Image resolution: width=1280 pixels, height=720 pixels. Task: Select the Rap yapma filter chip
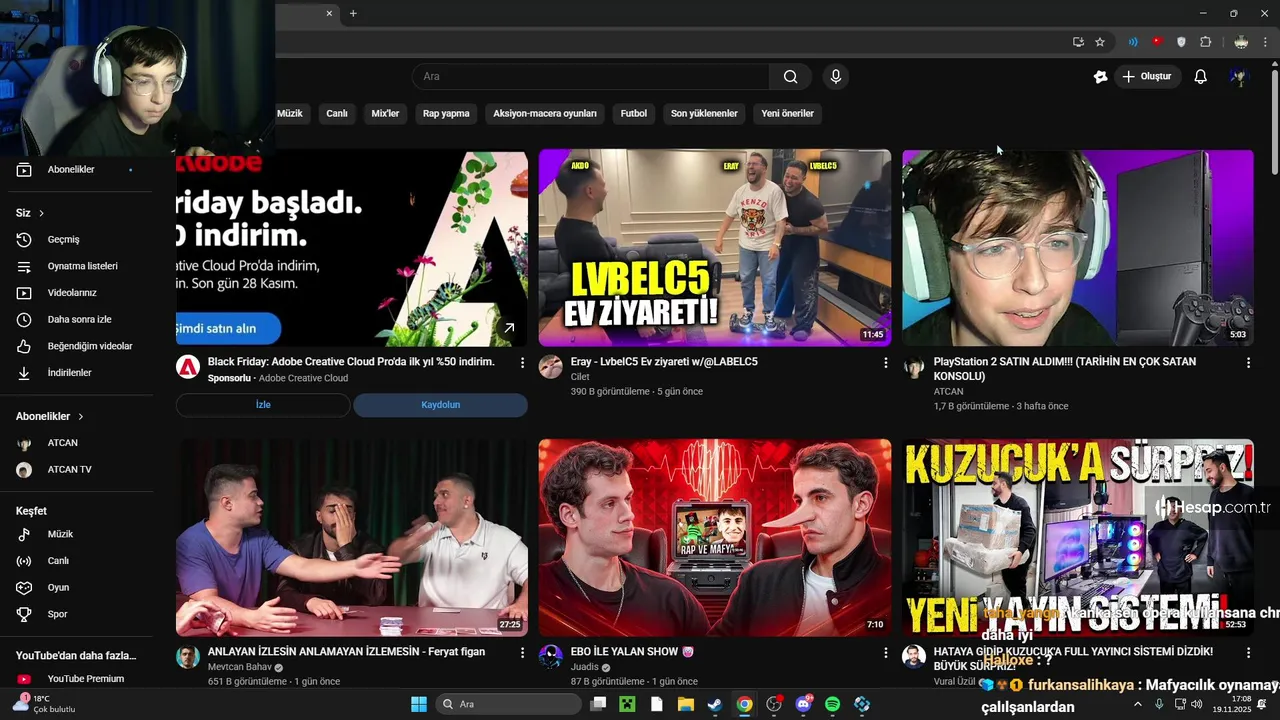point(446,114)
